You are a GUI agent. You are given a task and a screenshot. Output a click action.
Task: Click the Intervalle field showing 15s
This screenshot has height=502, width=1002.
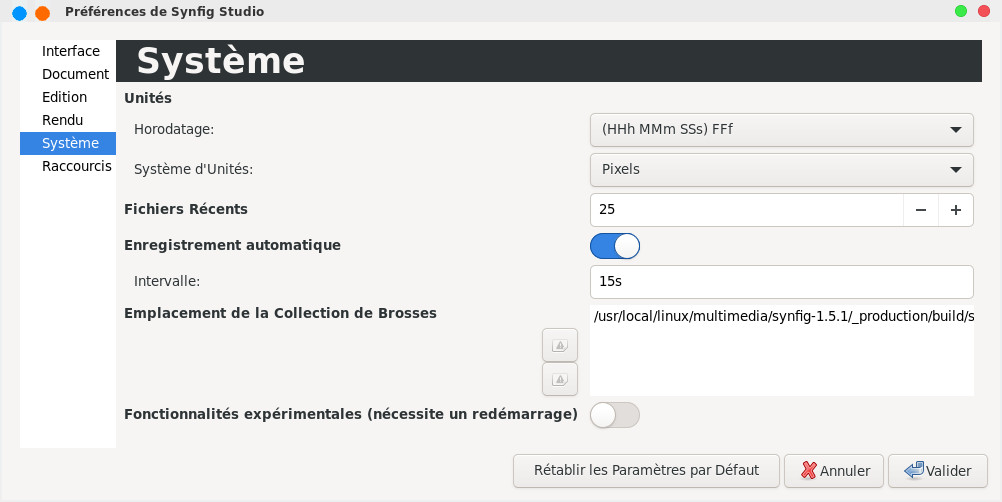(x=781, y=282)
